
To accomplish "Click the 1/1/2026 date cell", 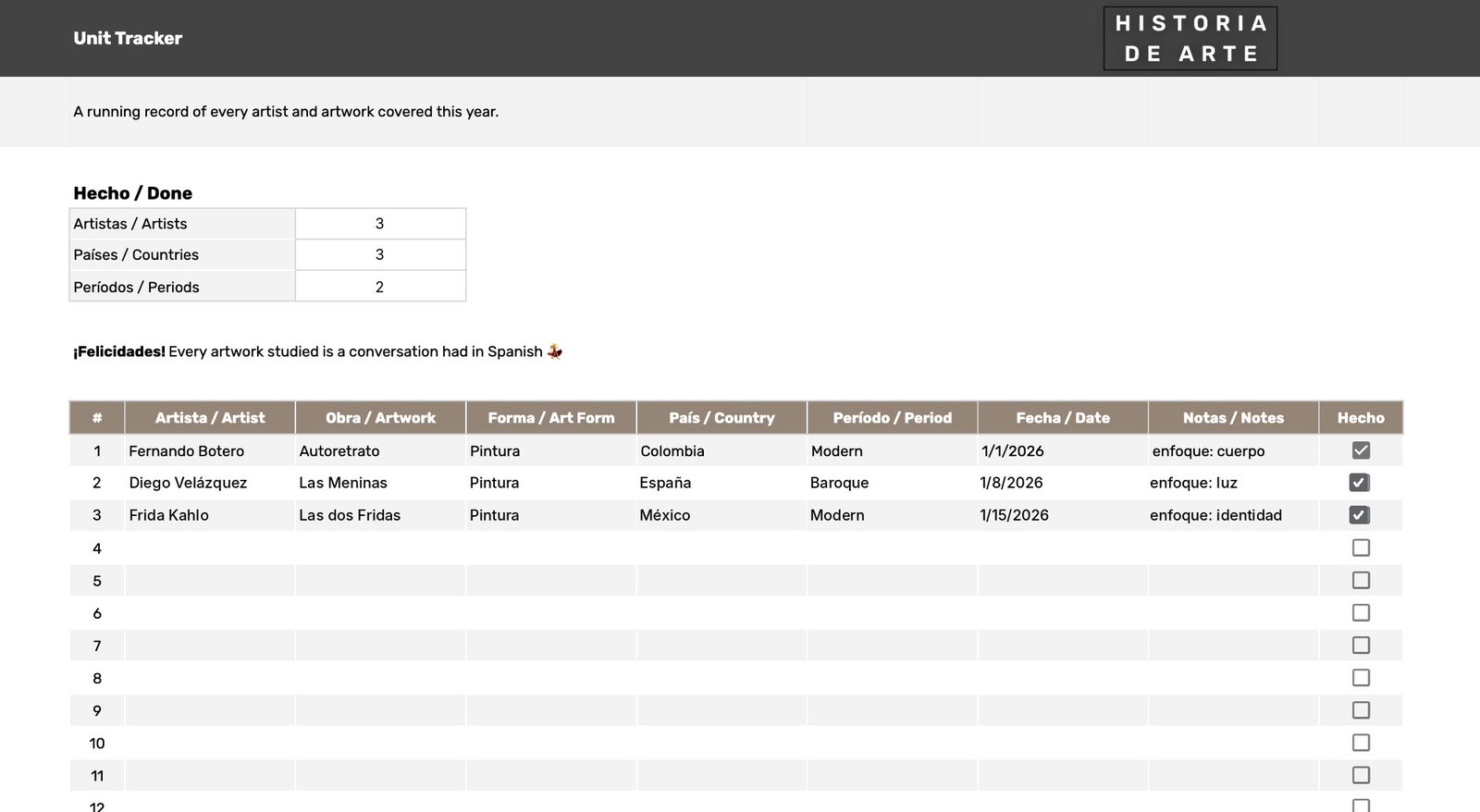I will (x=1063, y=451).
